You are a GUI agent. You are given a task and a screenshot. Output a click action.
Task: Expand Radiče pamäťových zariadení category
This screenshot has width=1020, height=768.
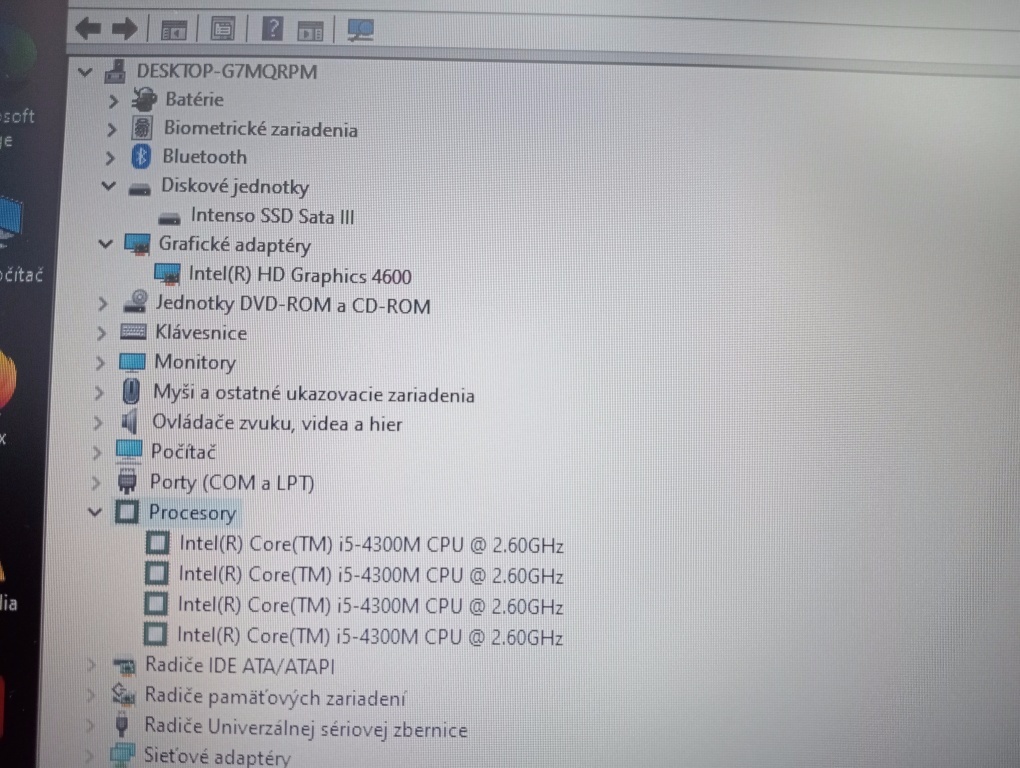[x=90, y=695]
